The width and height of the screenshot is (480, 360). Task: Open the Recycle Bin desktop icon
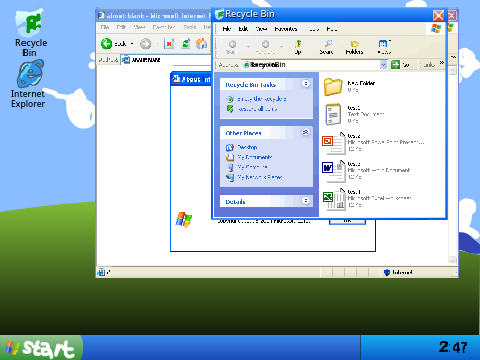tap(30, 33)
